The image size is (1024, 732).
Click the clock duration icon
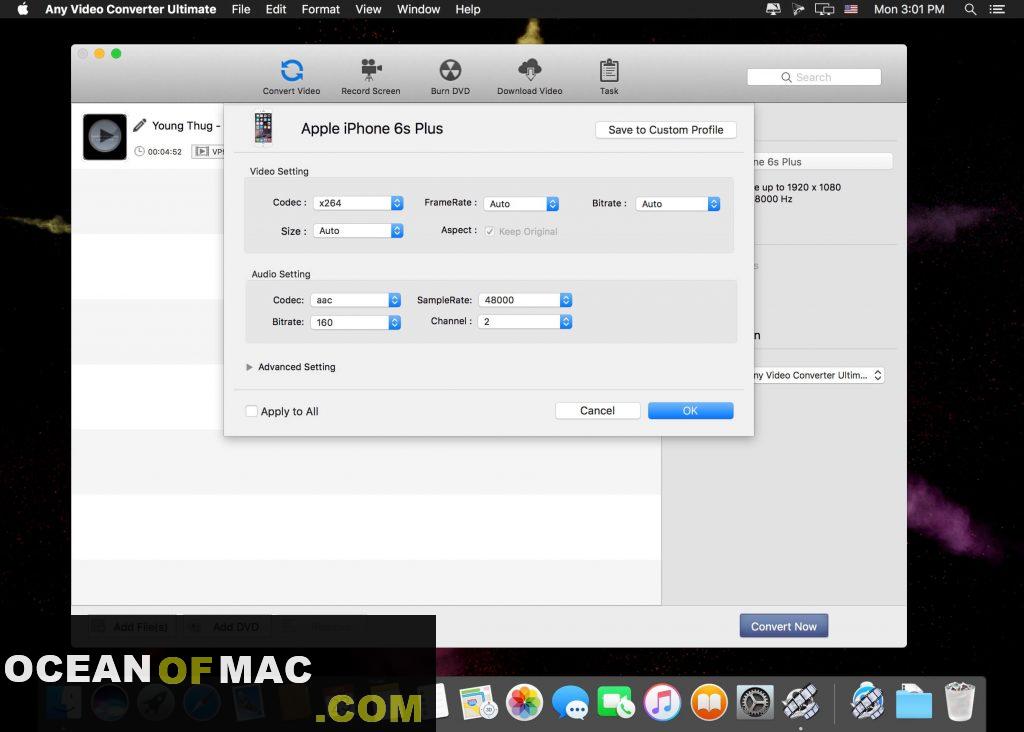point(139,151)
